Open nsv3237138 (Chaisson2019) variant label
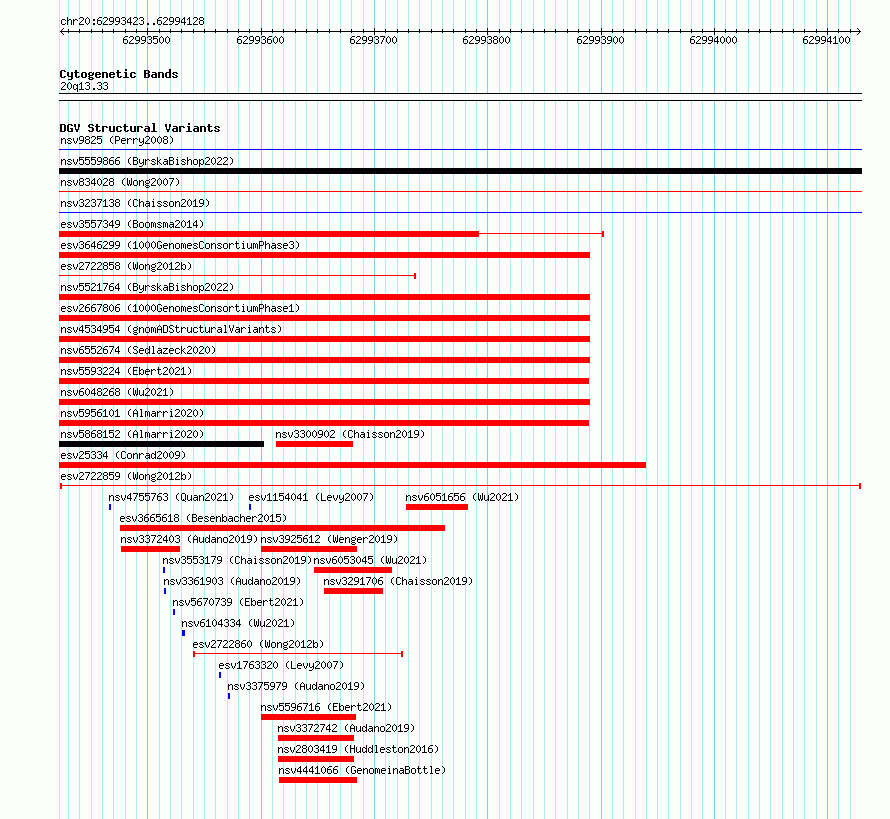 135,203
